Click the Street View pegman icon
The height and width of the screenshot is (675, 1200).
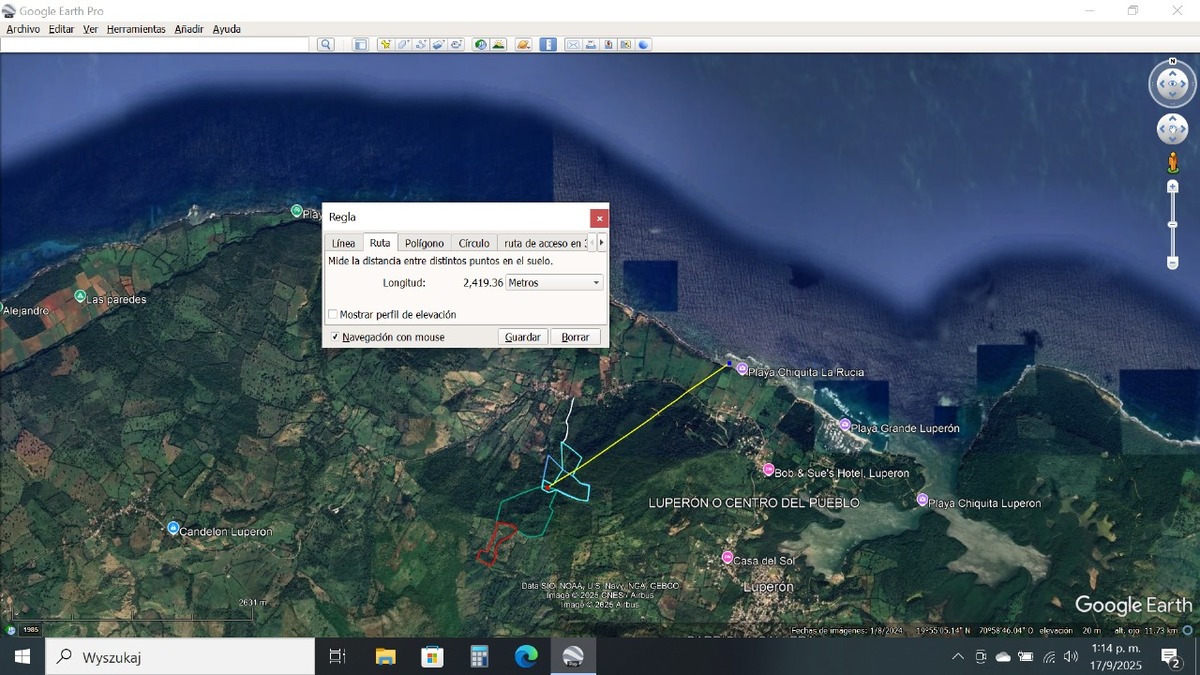coord(1172,162)
